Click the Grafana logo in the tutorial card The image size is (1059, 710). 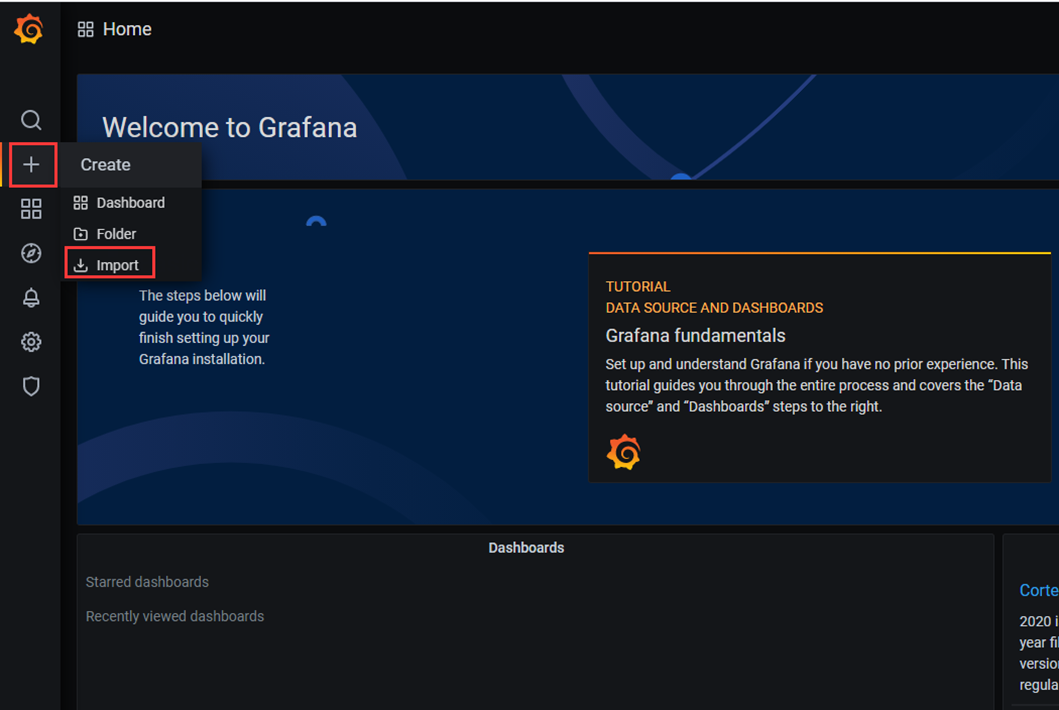click(x=623, y=452)
